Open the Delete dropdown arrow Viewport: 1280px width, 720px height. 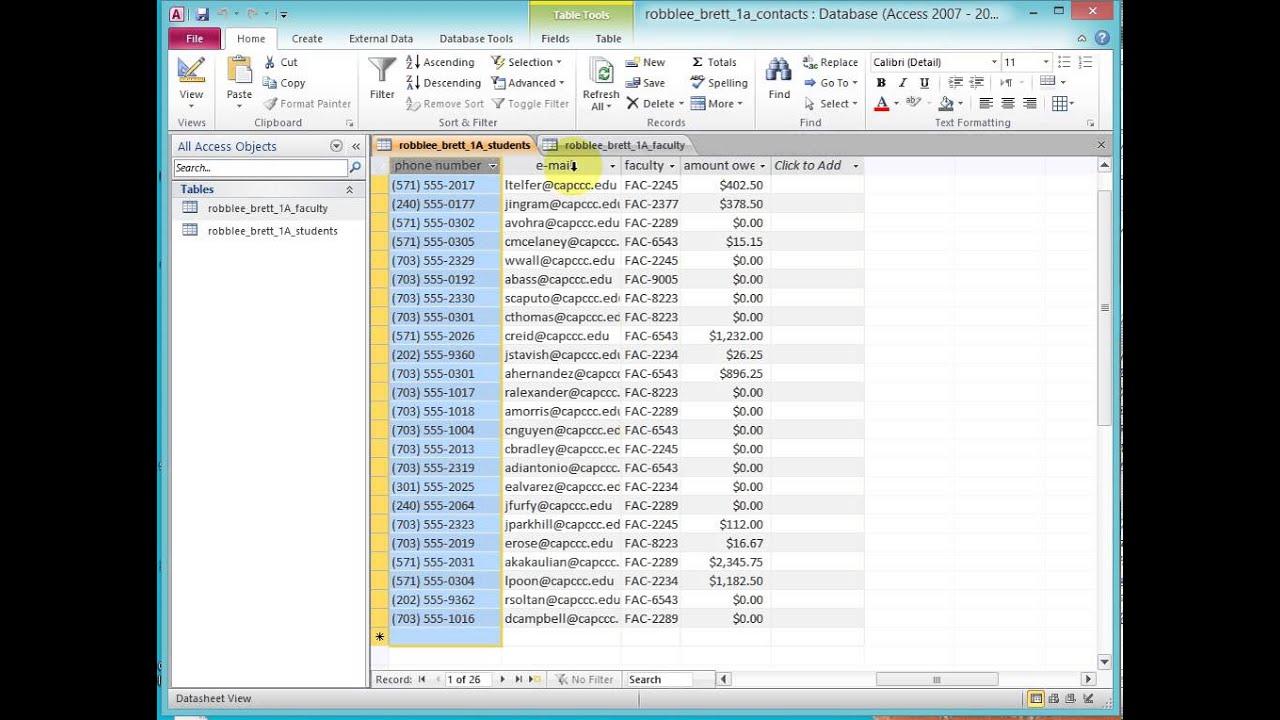coord(681,104)
